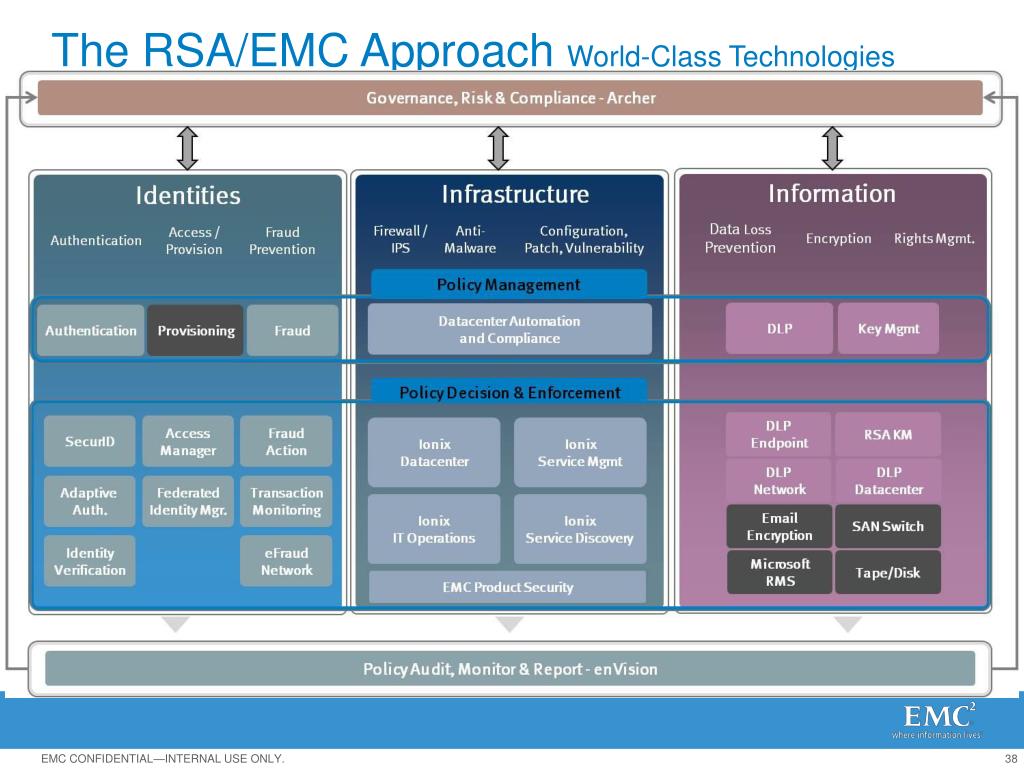Click the grey Authentication box
The height and width of the screenshot is (768, 1024).
(91, 330)
